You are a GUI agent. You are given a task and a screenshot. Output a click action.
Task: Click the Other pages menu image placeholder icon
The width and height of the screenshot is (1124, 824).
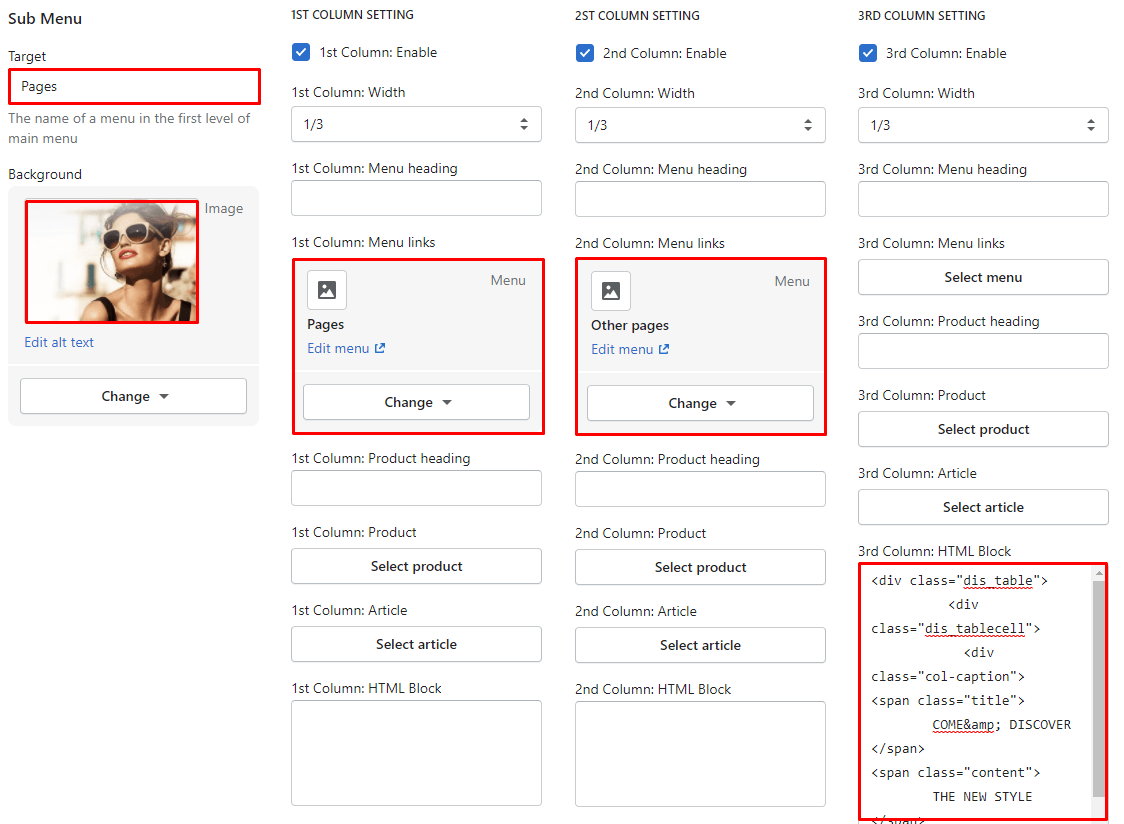point(611,290)
